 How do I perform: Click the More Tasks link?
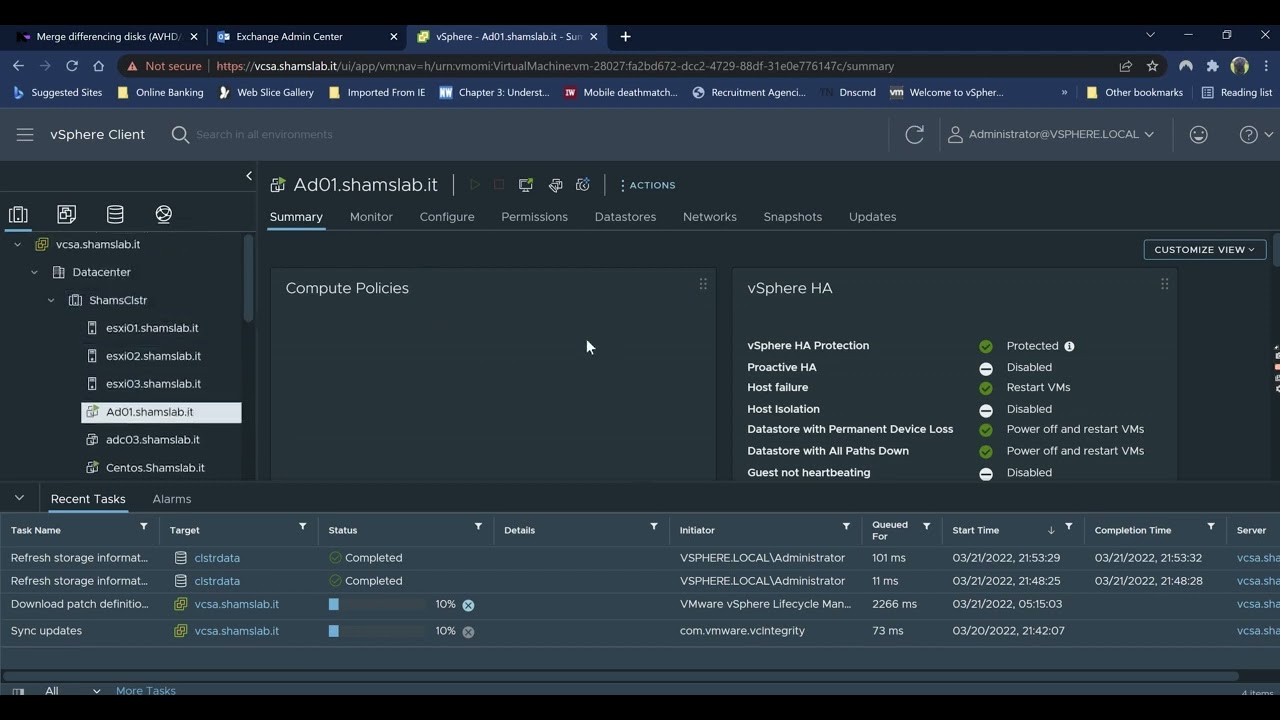pyautogui.click(x=146, y=691)
